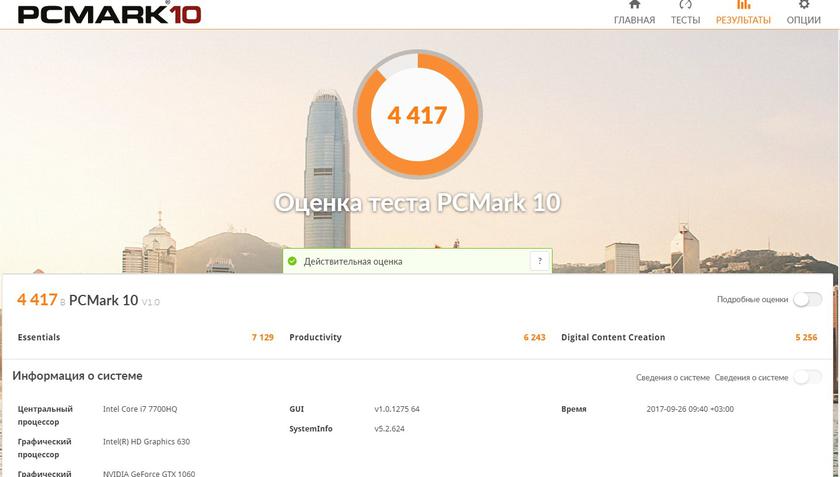Click the Действительная оценка label
840x477 pixels.
(x=352, y=262)
